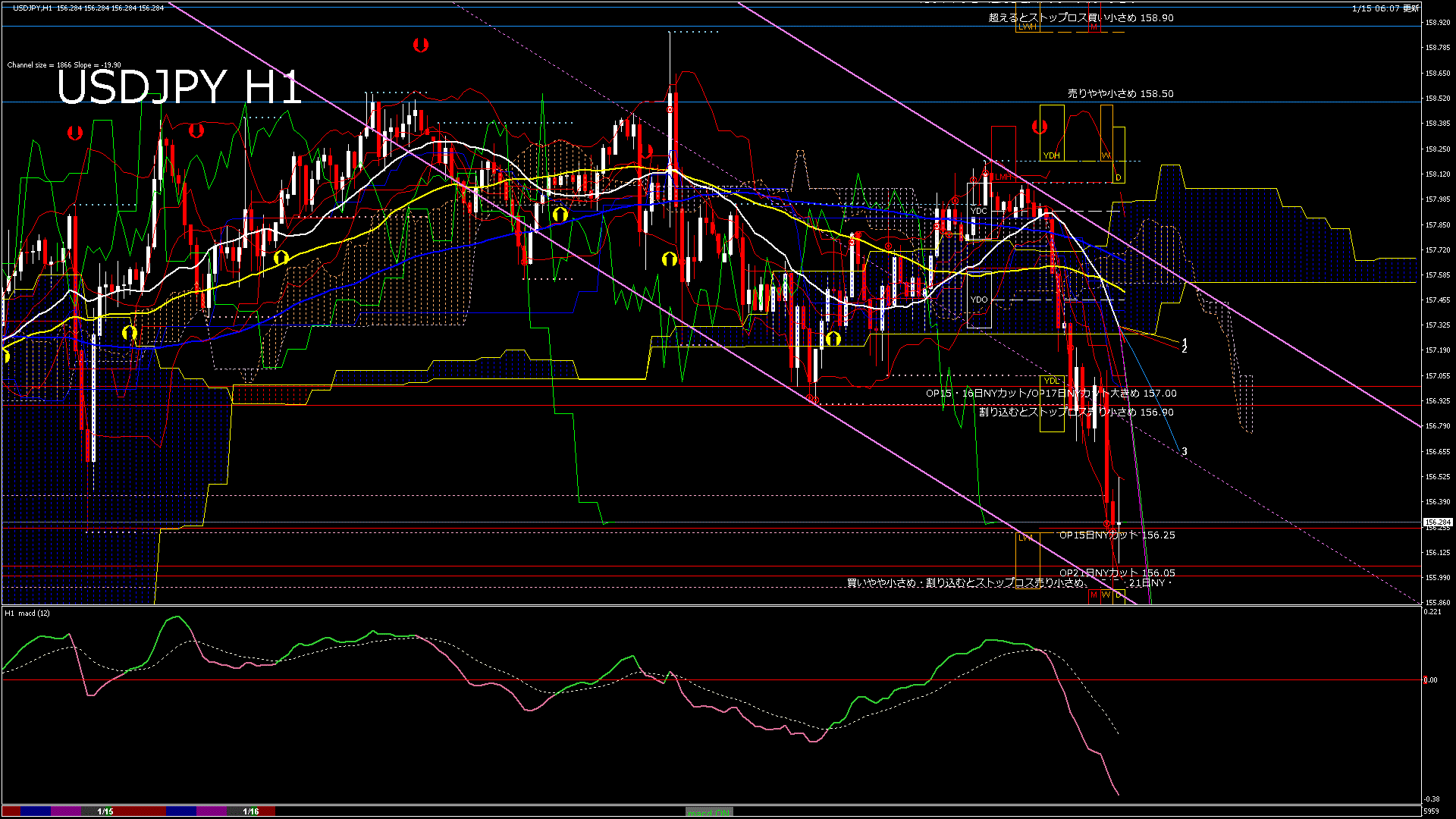Image resolution: width=1456 pixels, height=819 pixels.
Task: Click the red LMH level label
Action: 1003,177
